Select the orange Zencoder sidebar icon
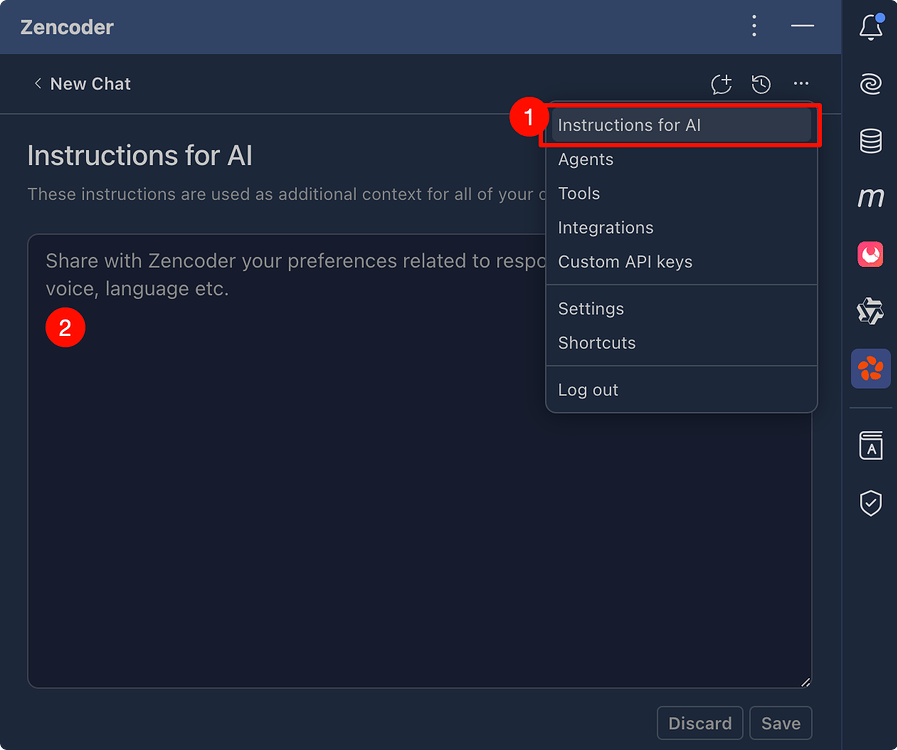897x750 pixels. click(x=871, y=368)
